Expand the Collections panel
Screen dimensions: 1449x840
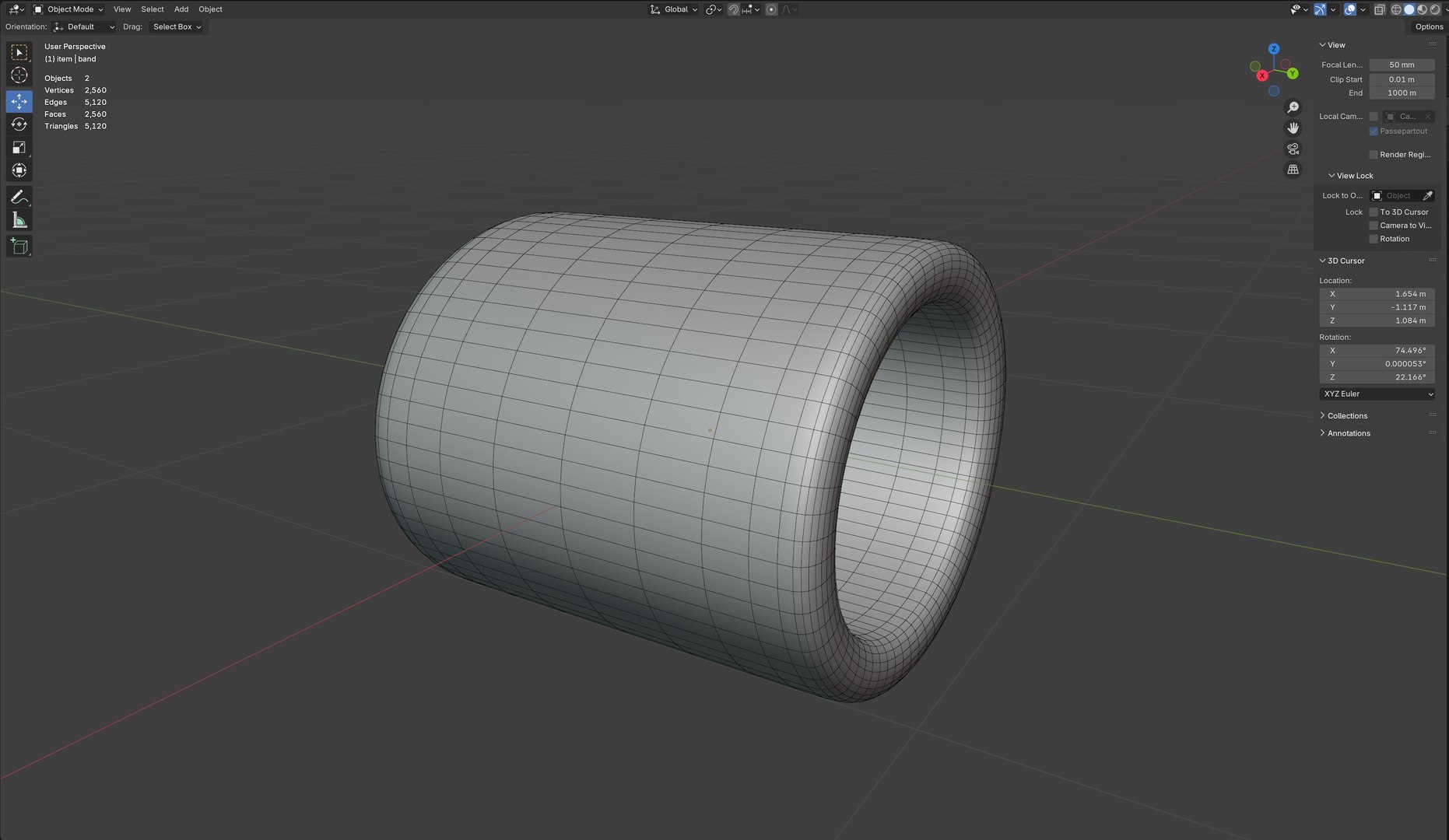click(x=1346, y=416)
